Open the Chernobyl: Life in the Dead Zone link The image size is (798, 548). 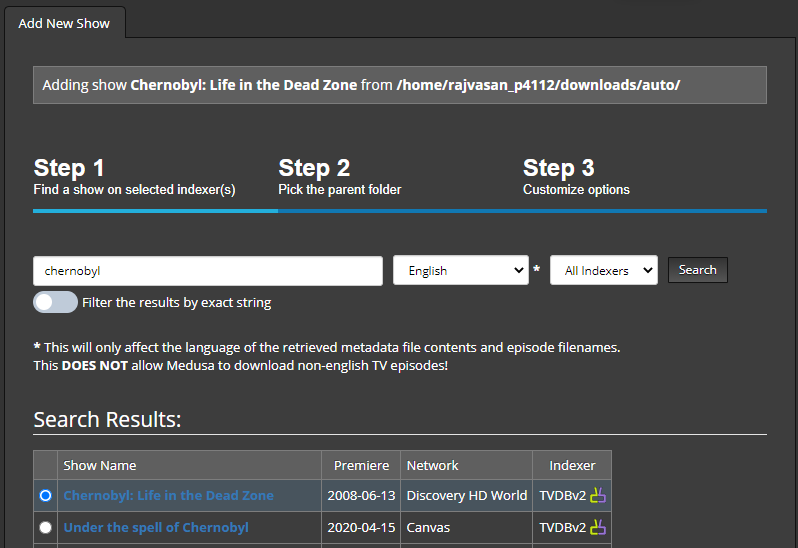[x=168, y=495]
